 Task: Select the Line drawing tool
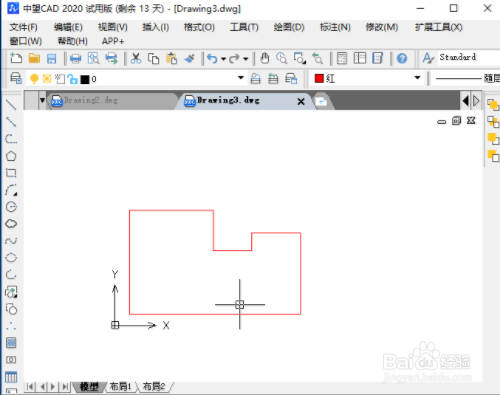[11, 105]
